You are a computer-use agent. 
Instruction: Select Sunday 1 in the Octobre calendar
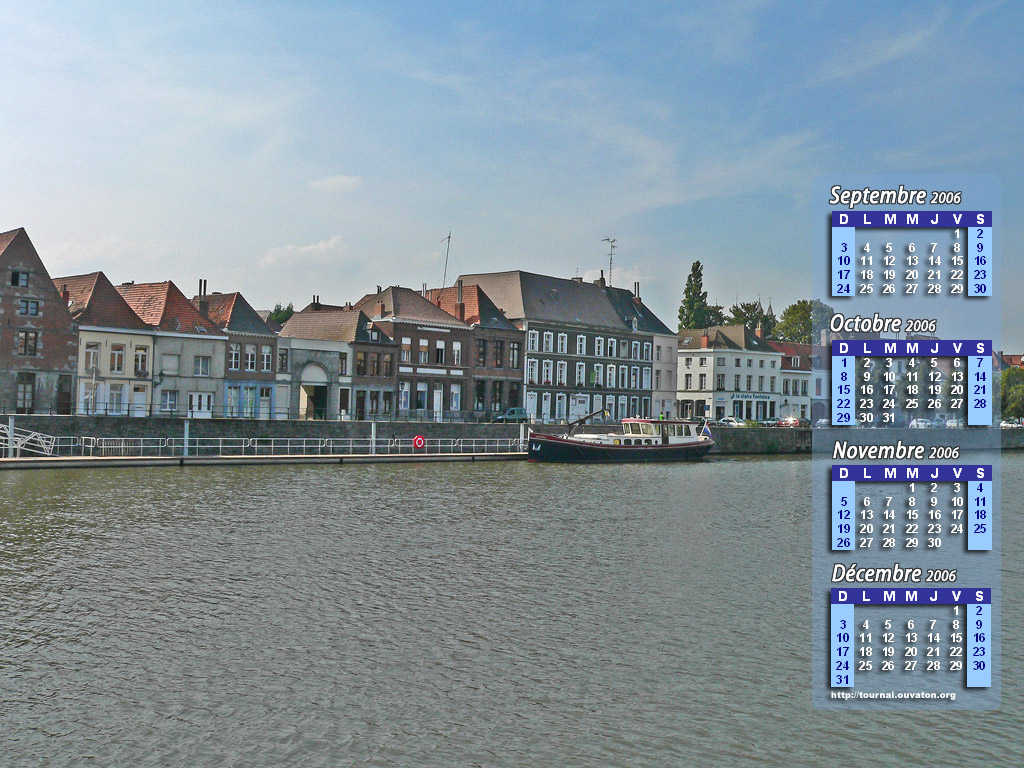(x=843, y=363)
